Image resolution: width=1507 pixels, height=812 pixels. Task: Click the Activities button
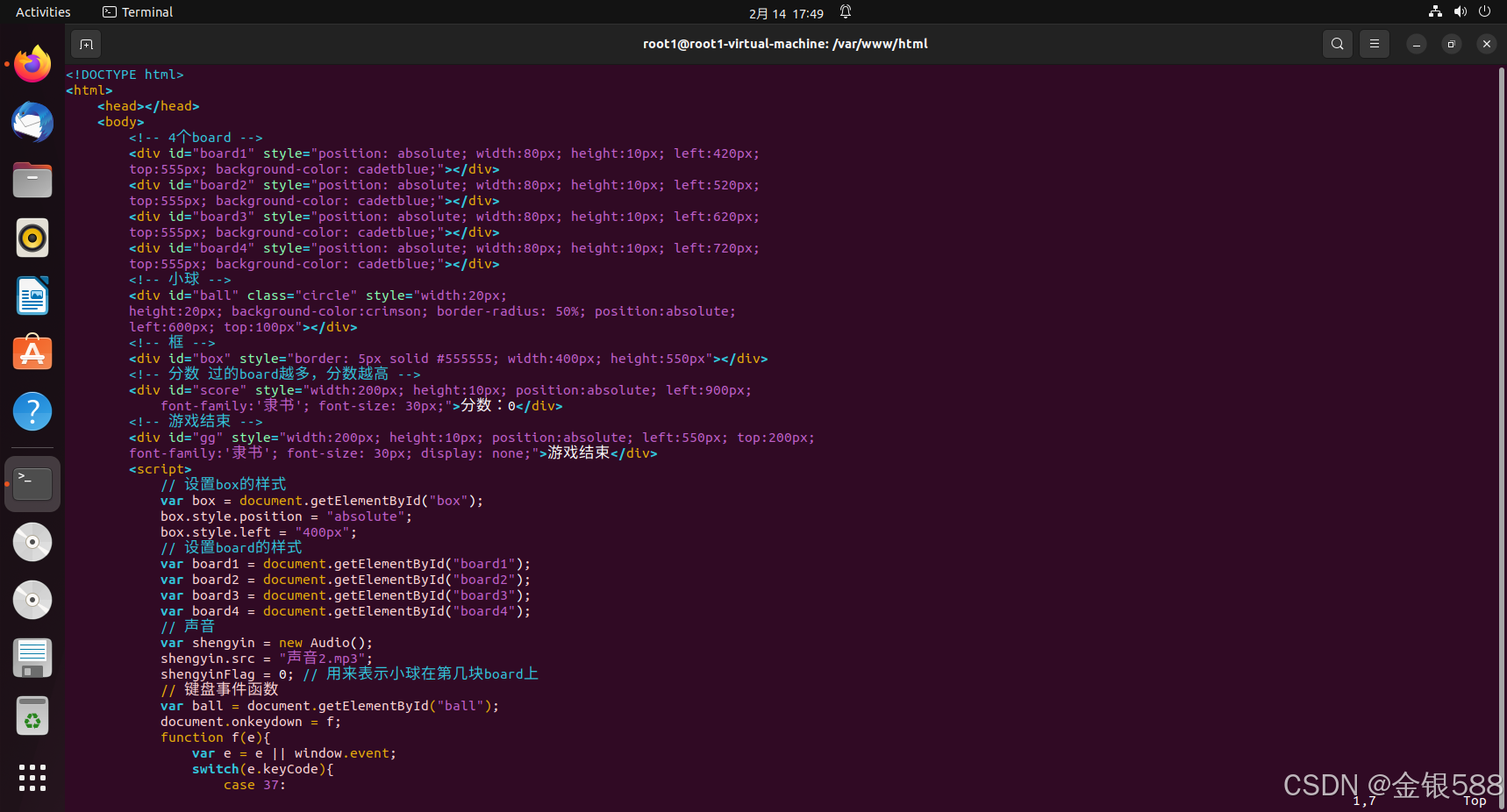pyautogui.click(x=43, y=12)
